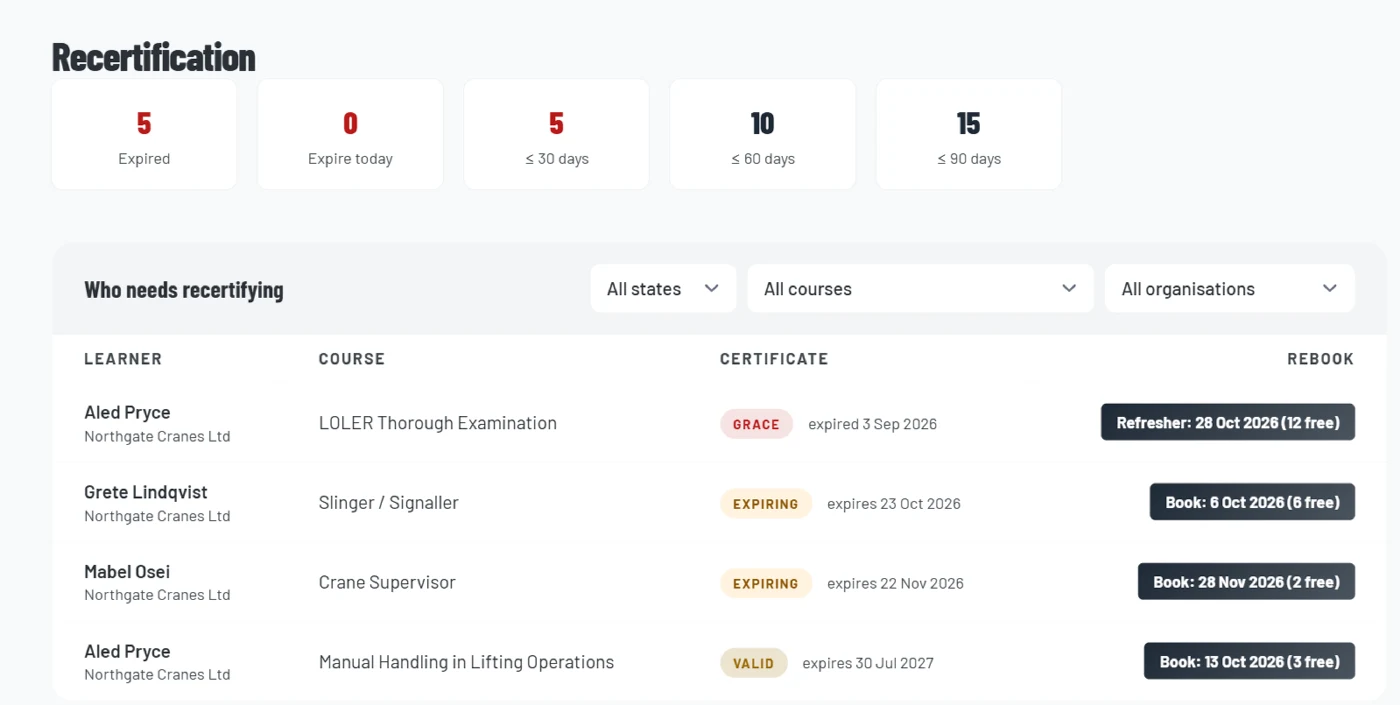The image size is (1400, 705).
Task: Click EXPIRING badge for Crane Supervisor
Action: [766, 583]
